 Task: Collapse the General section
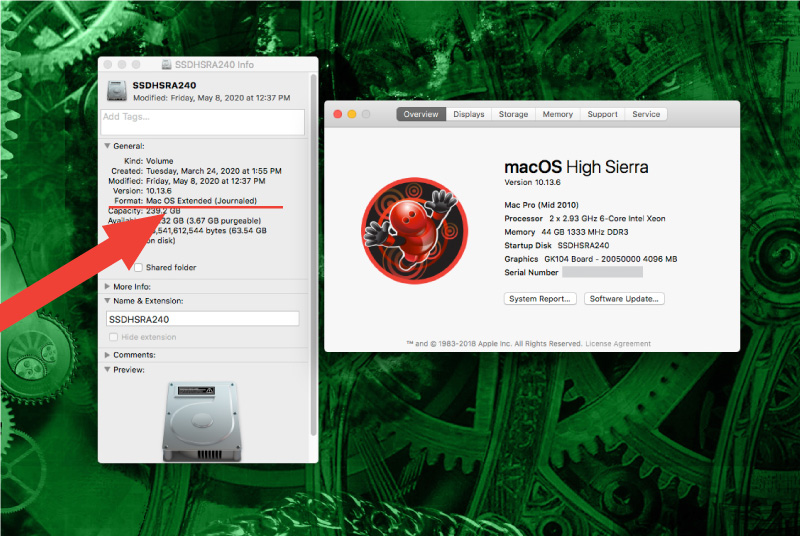[107, 146]
